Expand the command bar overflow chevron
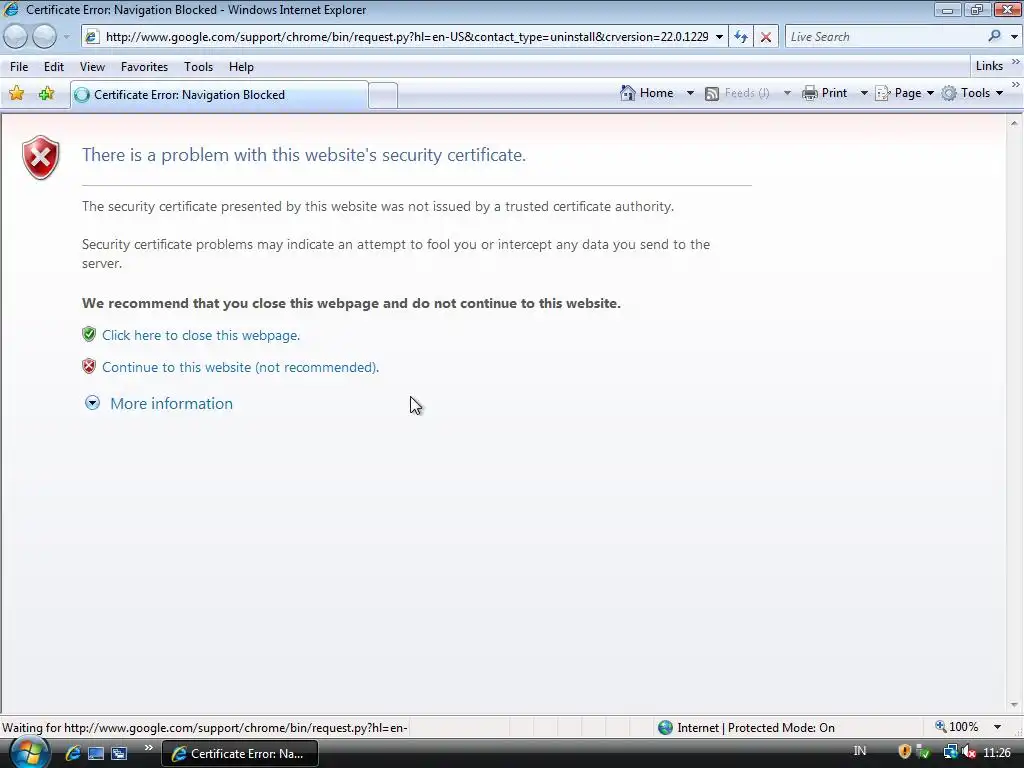The image size is (1024, 768). [1016, 85]
